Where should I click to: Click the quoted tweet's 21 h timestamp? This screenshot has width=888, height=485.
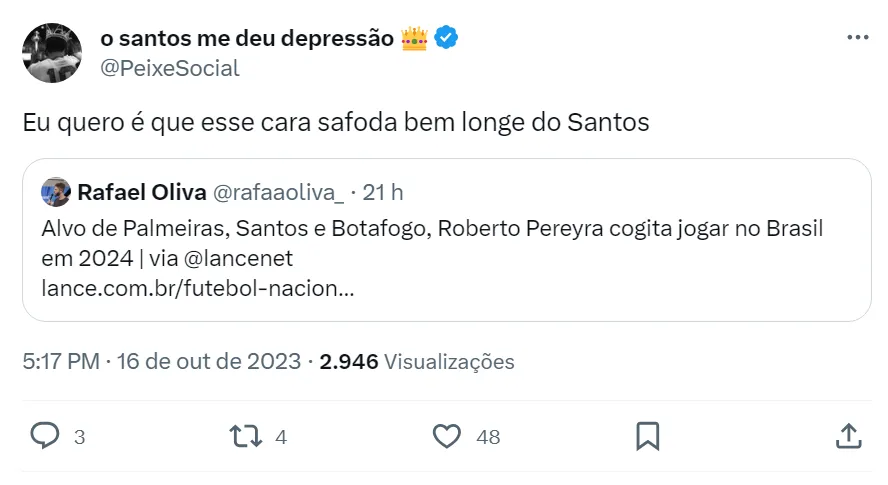pos(383,192)
